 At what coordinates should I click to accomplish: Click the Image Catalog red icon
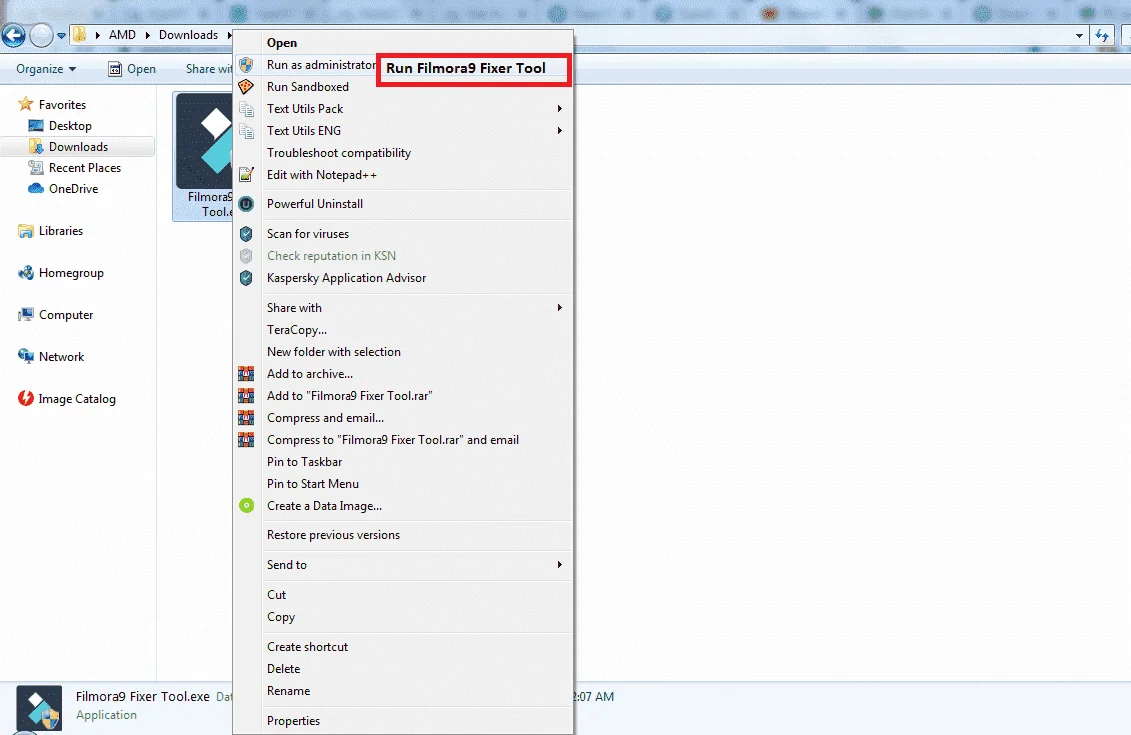coord(26,398)
